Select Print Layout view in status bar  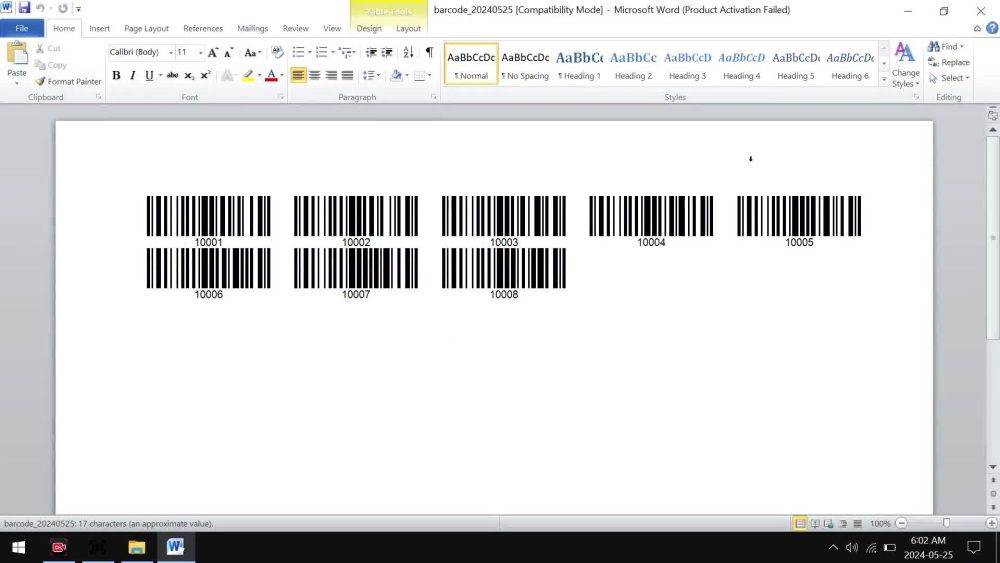(x=800, y=523)
